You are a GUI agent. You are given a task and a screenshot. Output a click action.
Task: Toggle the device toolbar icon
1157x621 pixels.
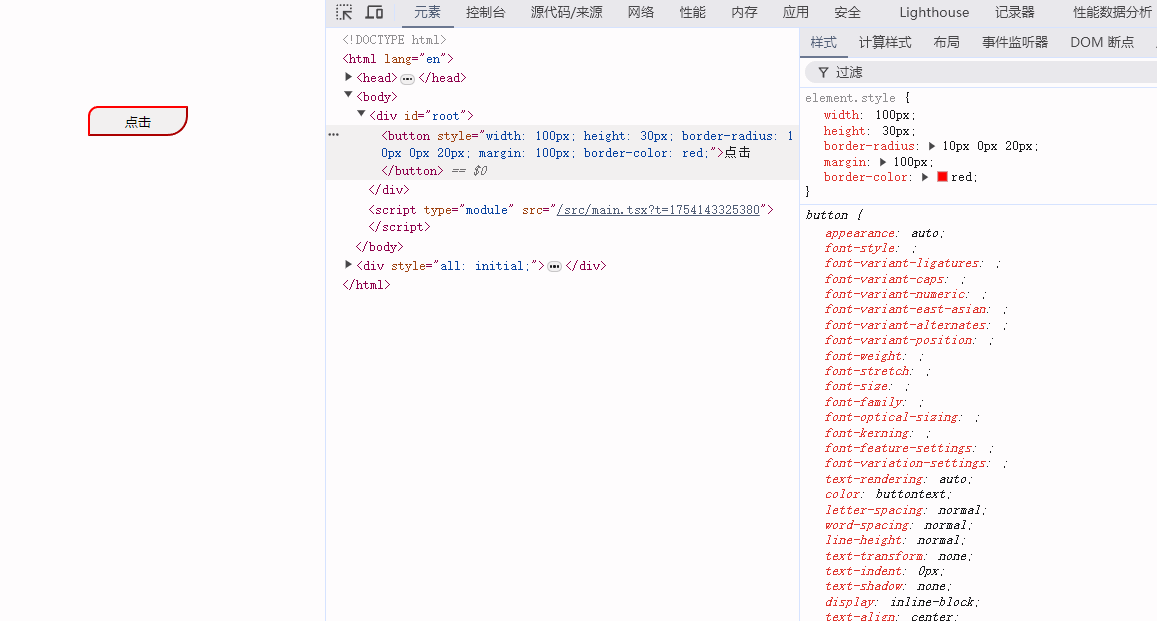375,13
